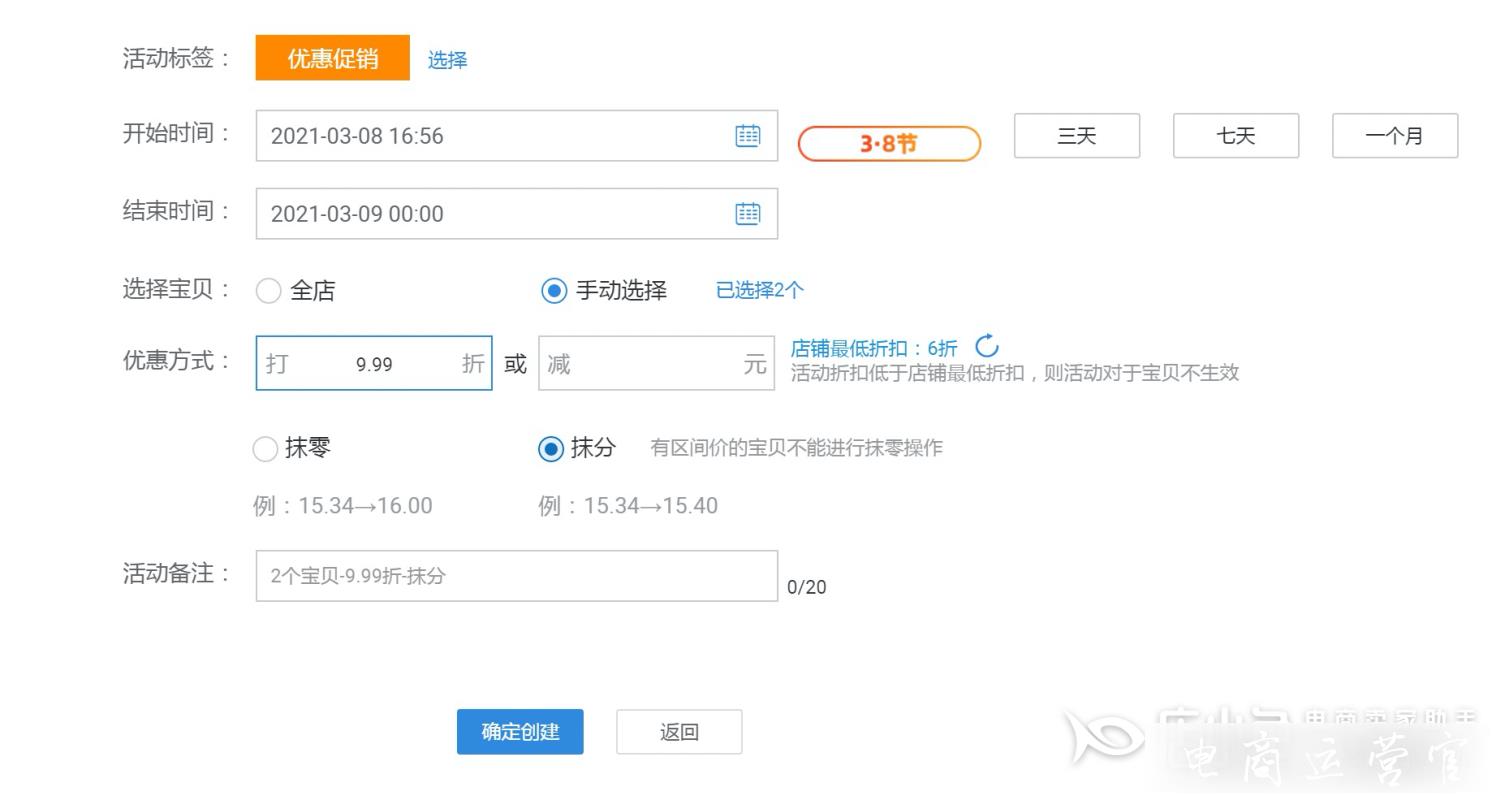1492x796 pixels.
Task: Apply the 3·8节 preset
Action: click(889, 144)
